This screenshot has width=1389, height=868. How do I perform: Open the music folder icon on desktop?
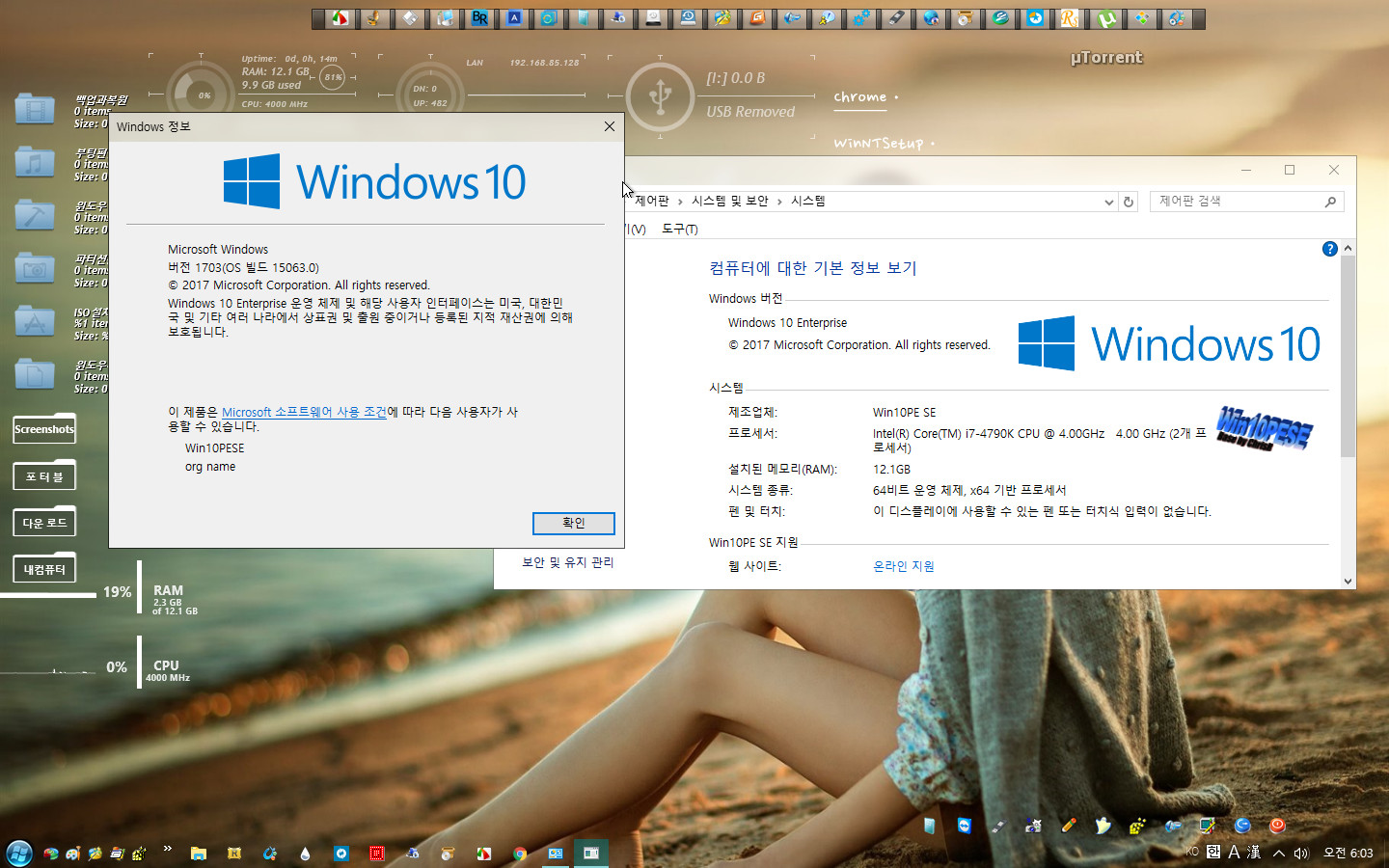point(35,162)
